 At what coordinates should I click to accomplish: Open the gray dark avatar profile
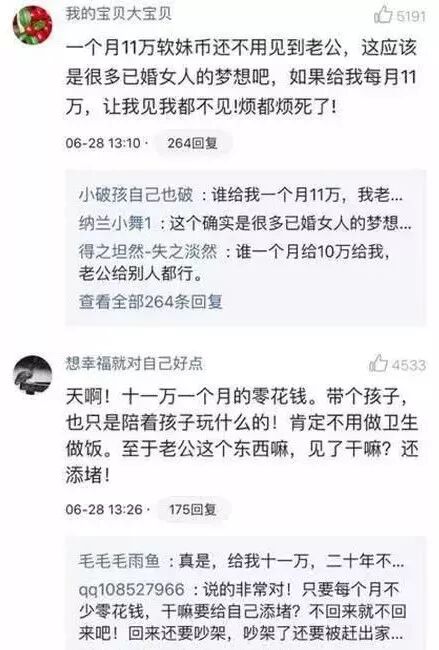(32, 375)
